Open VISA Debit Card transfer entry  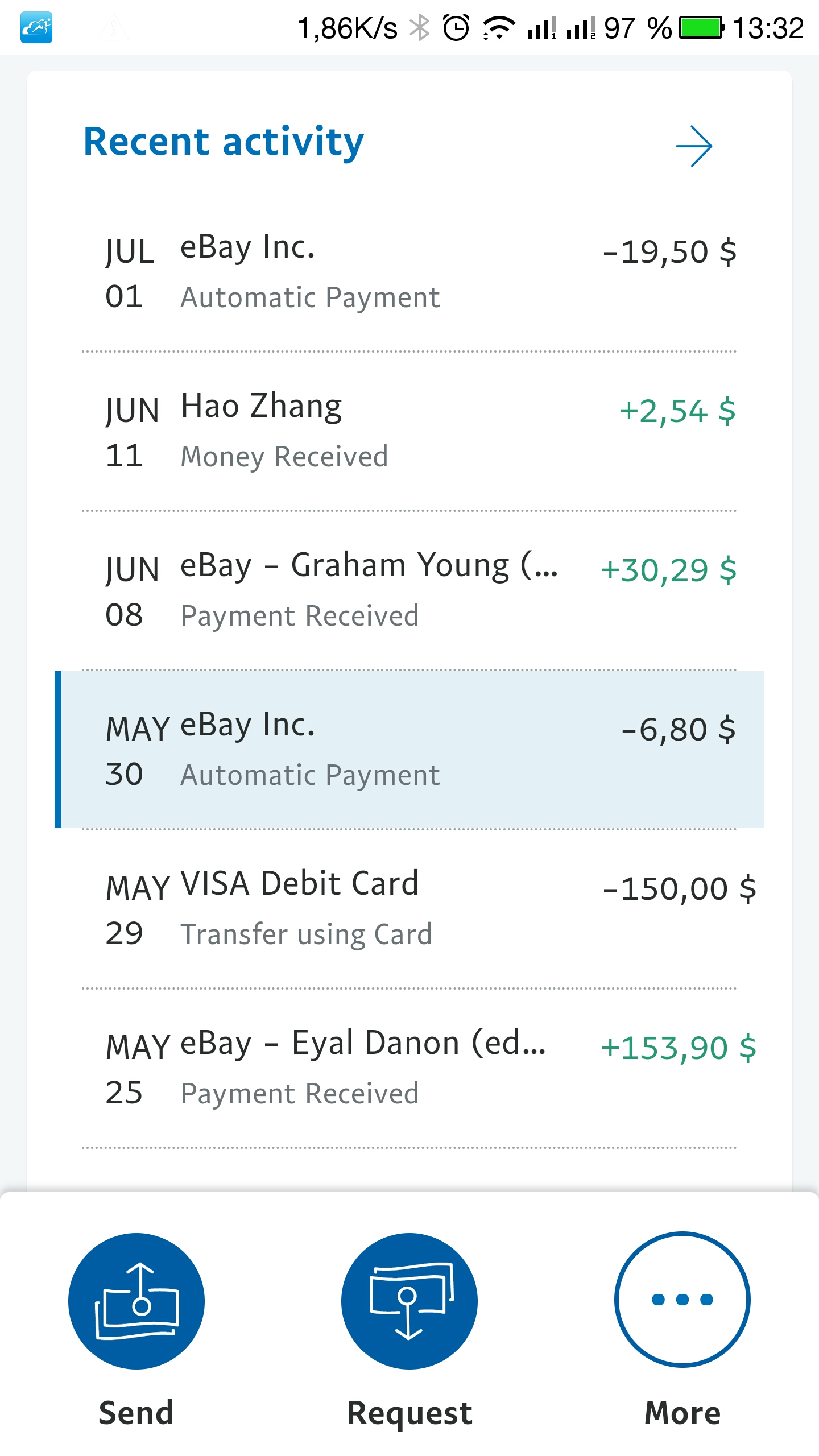tap(409, 909)
